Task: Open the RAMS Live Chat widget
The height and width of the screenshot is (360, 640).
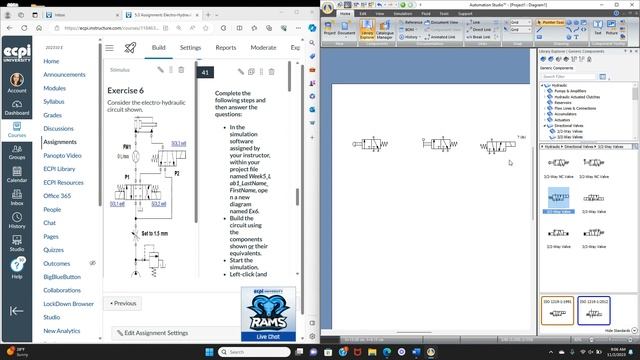Action: [x=268, y=314]
